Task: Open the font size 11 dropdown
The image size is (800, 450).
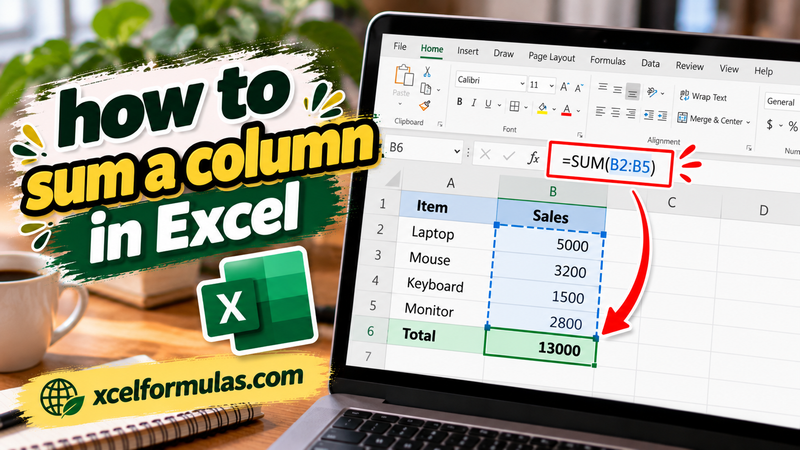Action: (x=552, y=86)
